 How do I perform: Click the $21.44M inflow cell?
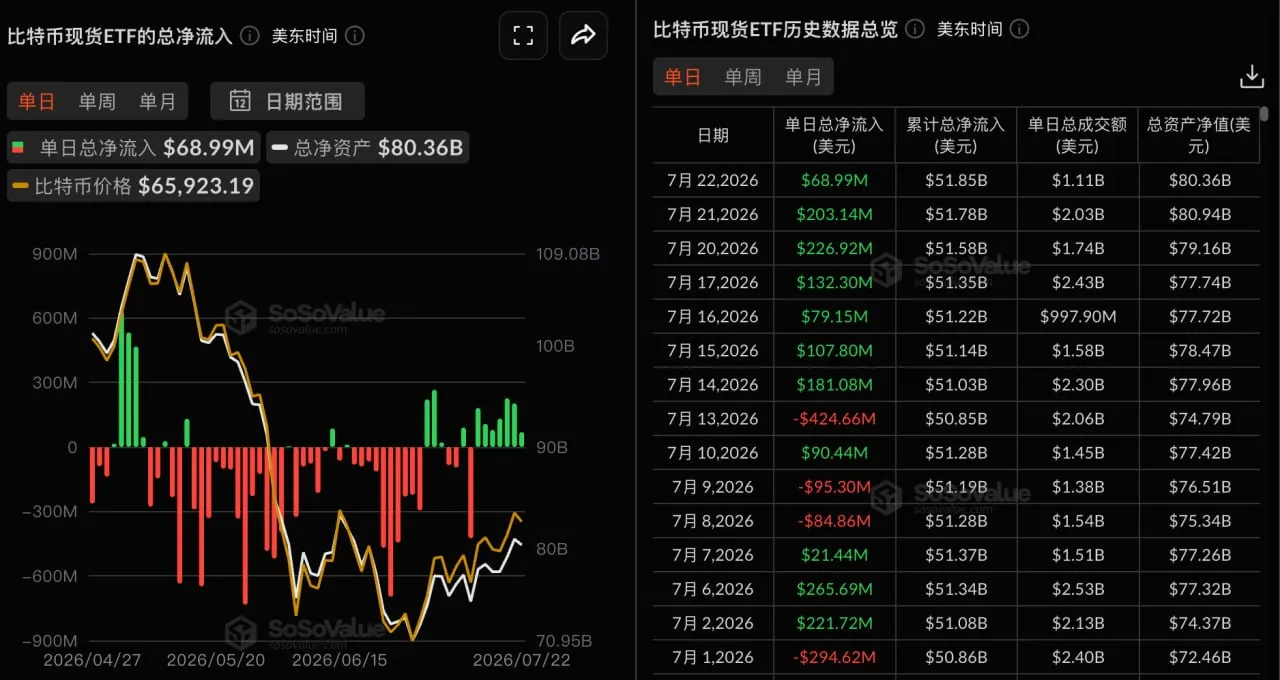click(834, 555)
